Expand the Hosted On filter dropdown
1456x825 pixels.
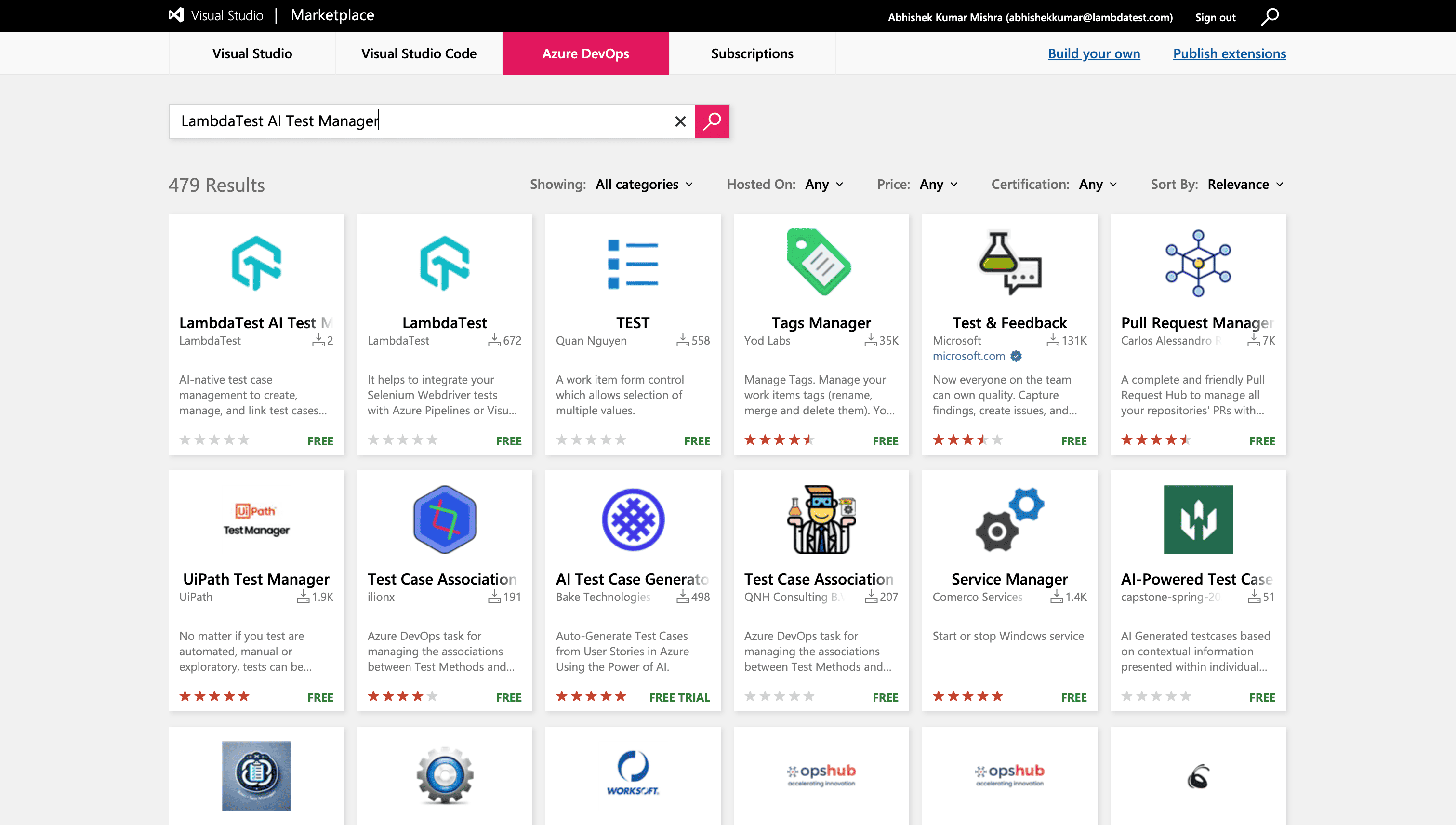click(x=823, y=184)
